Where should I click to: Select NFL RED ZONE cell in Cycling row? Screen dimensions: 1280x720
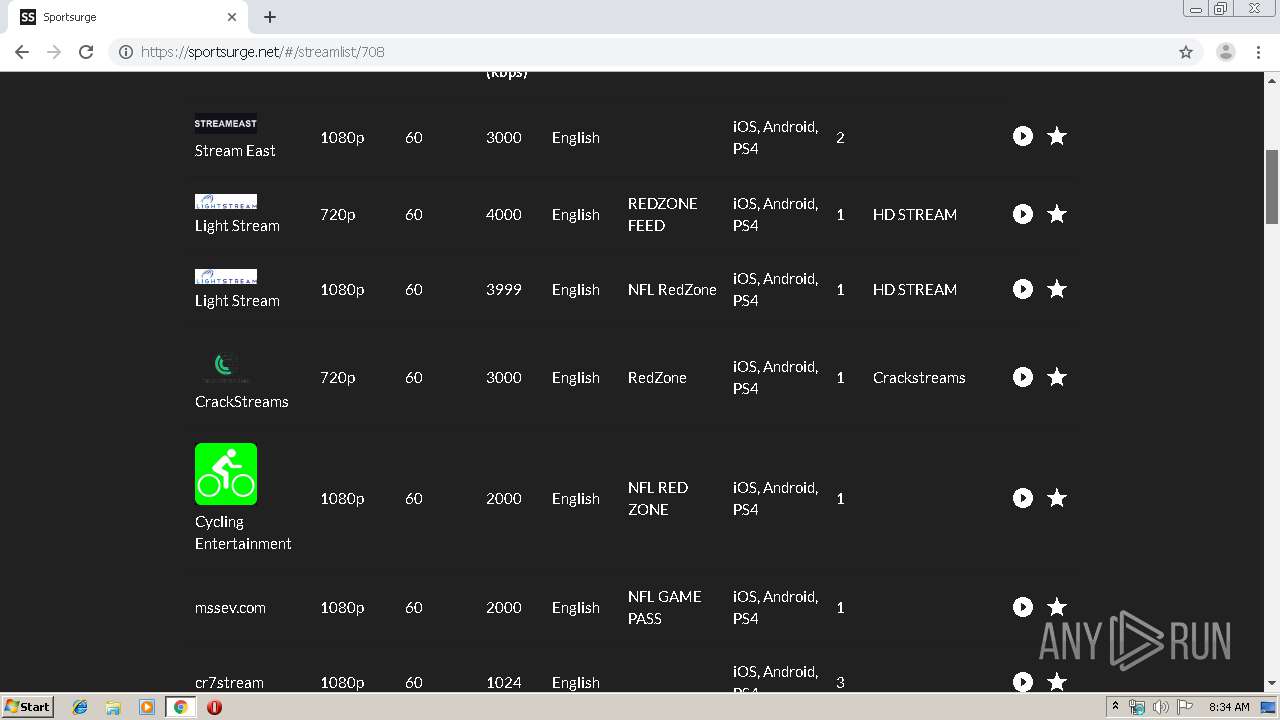(658, 499)
